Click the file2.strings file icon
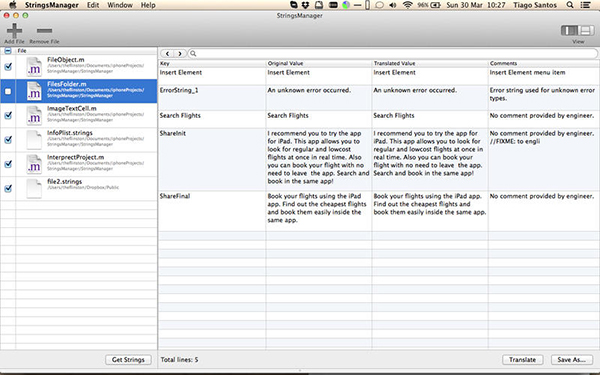This screenshot has width=600, height=375. tap(34, 188)
